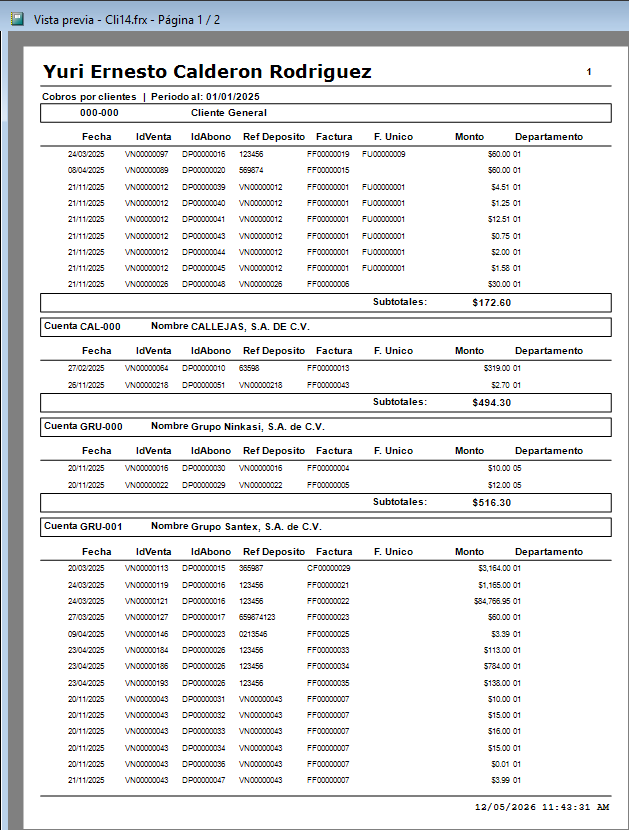Click amount '$30.00' cell
Screen dimensions: 629x830
499,284
